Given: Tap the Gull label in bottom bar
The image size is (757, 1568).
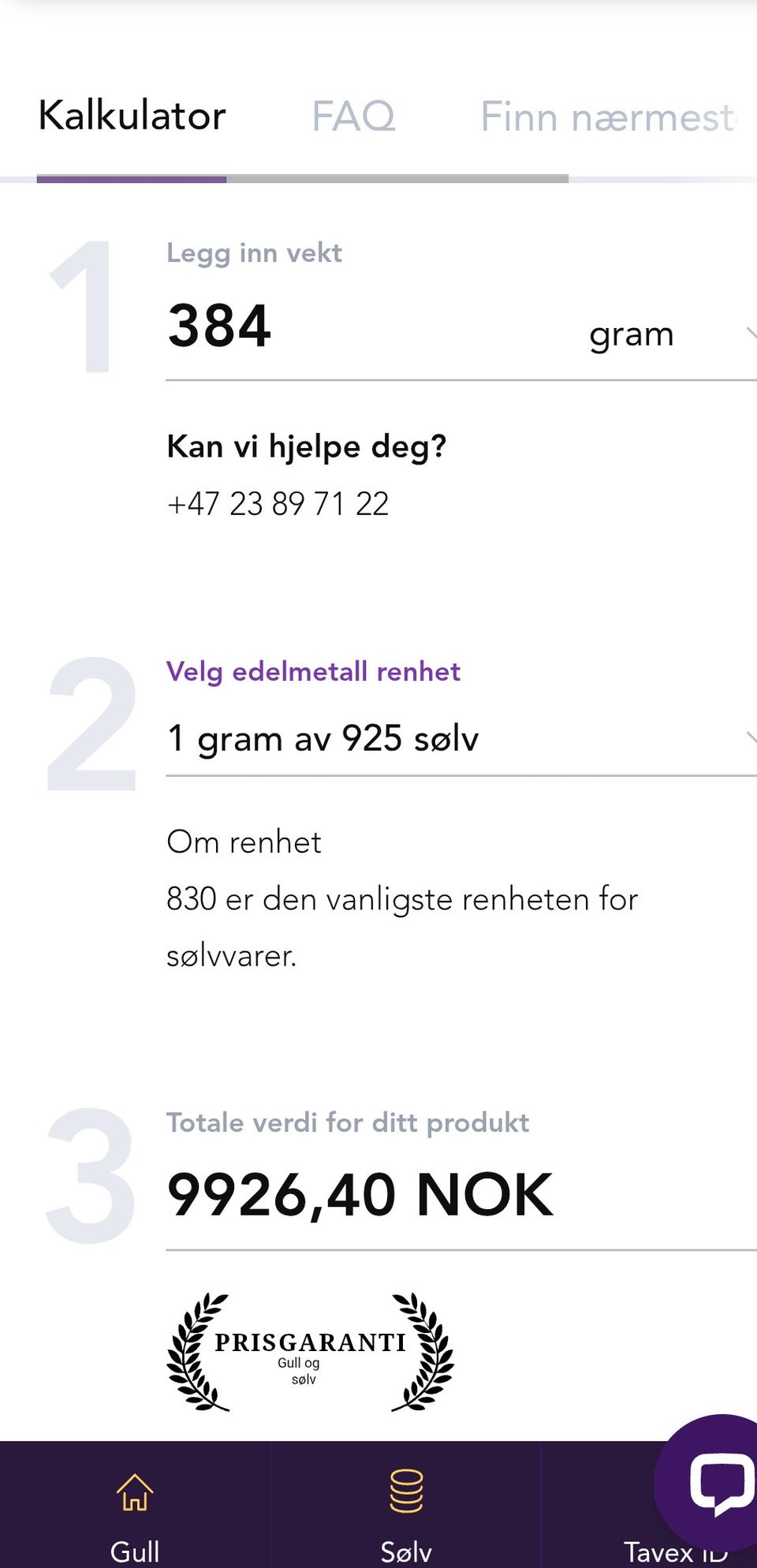Looking at the screenshot, I should click(x=135, y=1551).
